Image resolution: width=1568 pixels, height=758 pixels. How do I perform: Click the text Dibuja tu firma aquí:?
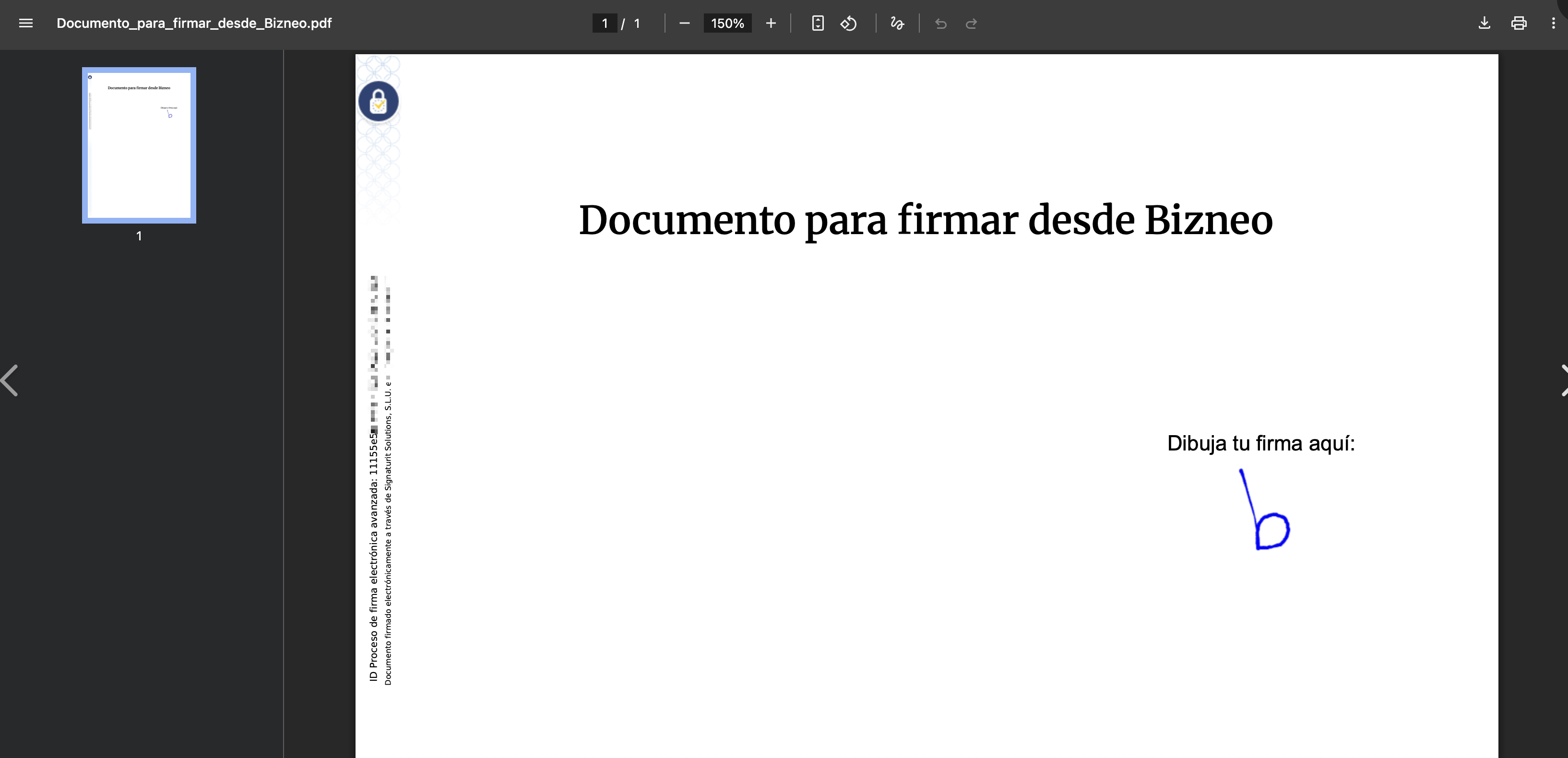(1260, 443)
